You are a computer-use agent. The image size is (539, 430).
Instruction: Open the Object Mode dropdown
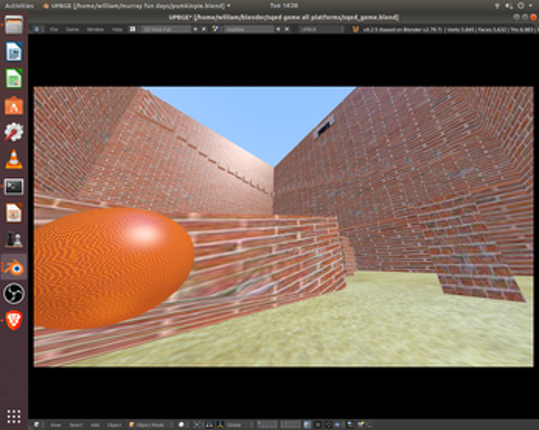click(150, 425)
